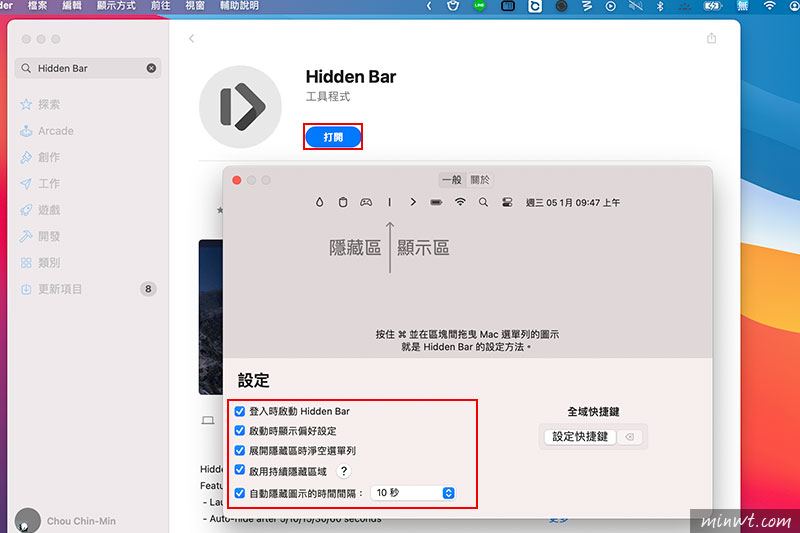Click the battery icon in preview bar
Screen dimensions: 800x533
click(x=436, y=202)
